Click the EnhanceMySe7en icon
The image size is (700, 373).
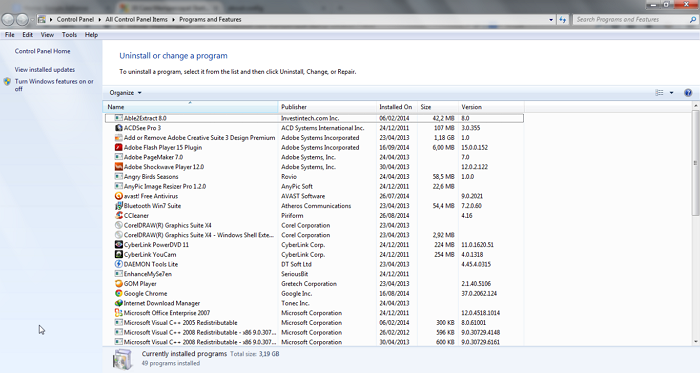[118, 274]
